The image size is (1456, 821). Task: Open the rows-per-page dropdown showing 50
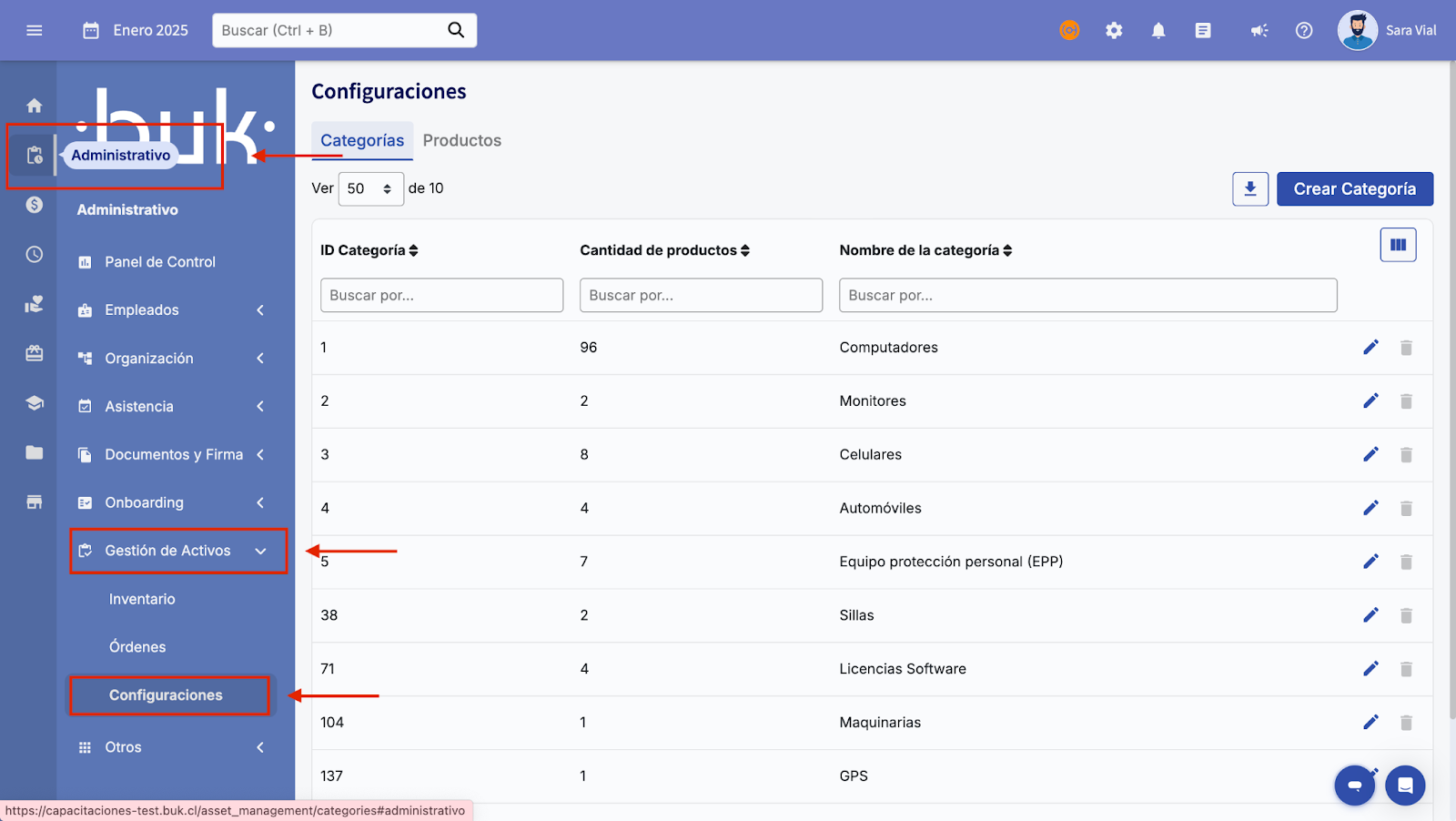(x=370, y=188)
